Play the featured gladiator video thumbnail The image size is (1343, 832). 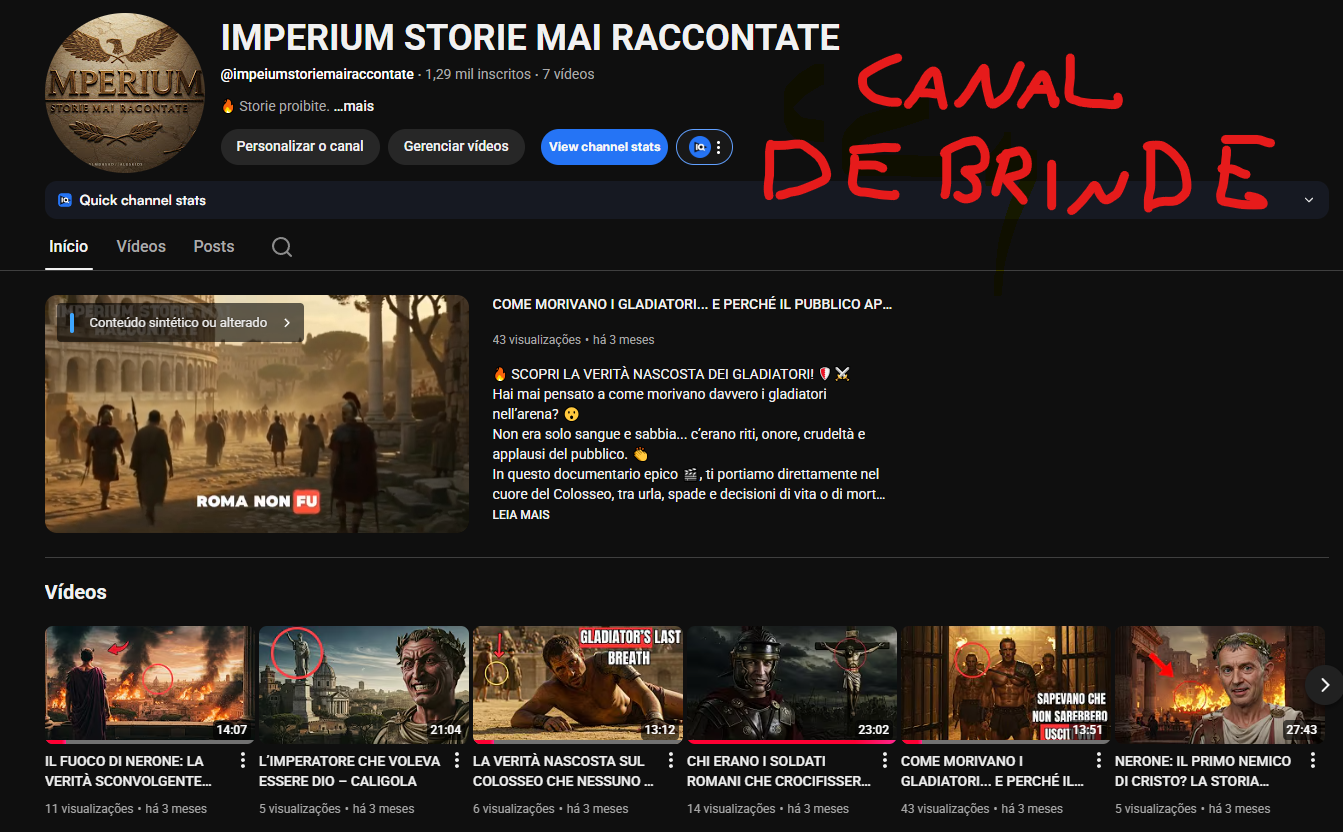click(257, 414)
